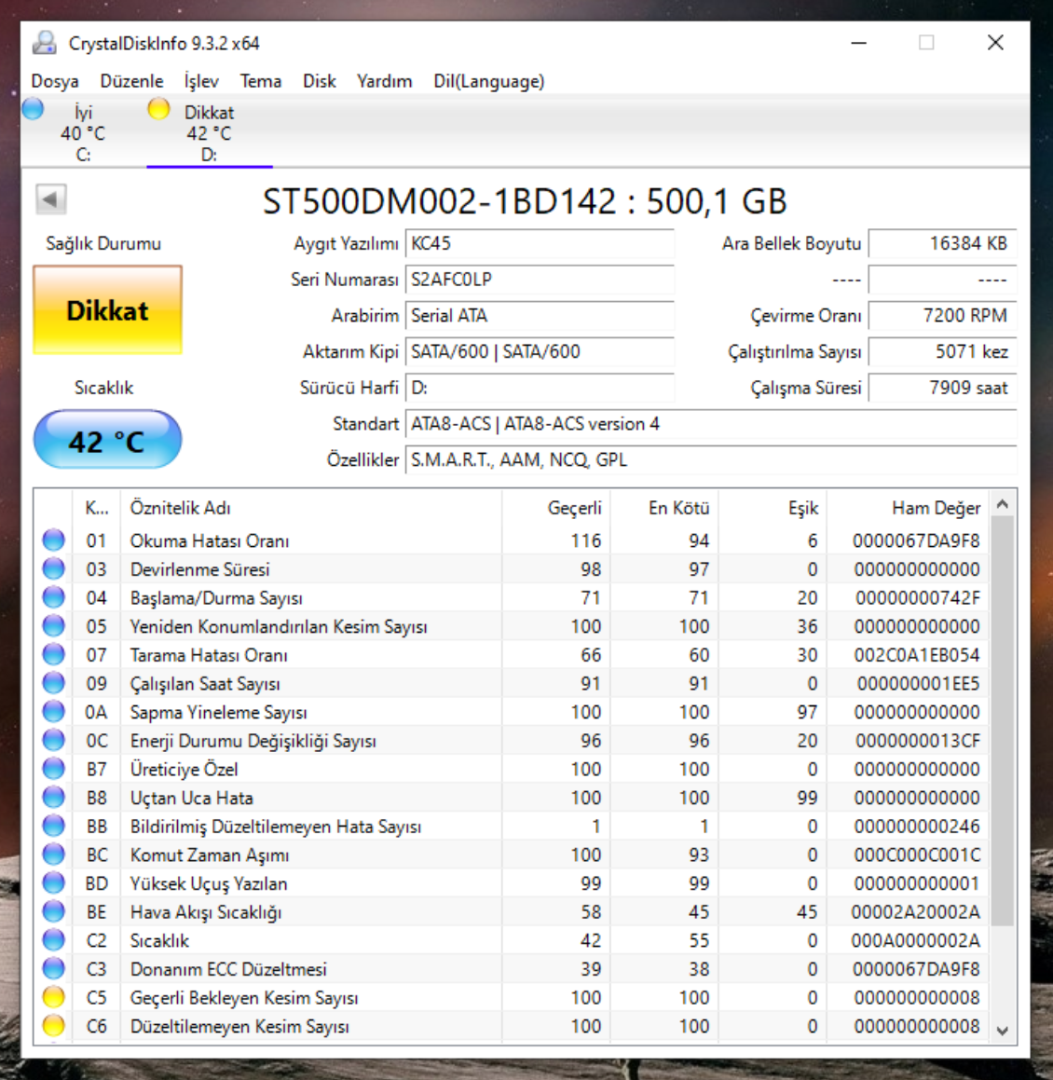The height and width of the screenshot is (1080, 1053).
Task: Click the Özellikler S.M.A.R.T. field
Action: pyautogui.click(x=711, y=460)
